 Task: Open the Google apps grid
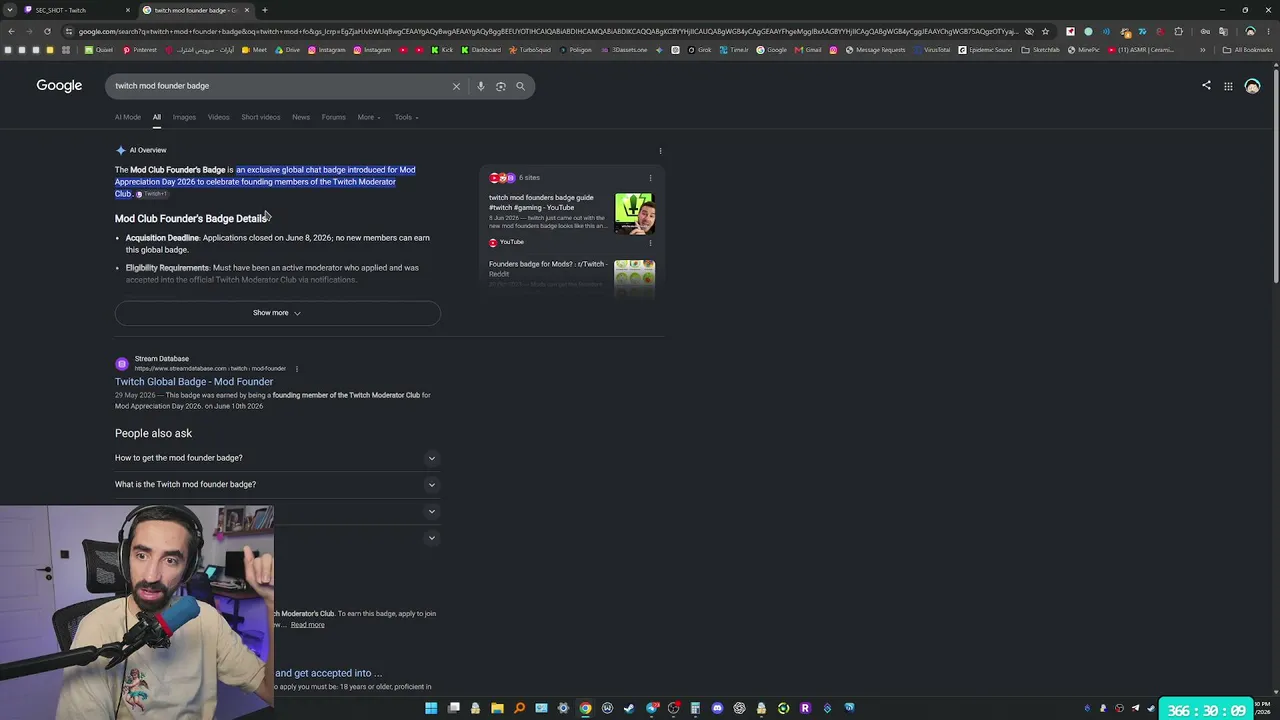[1228, 86]
